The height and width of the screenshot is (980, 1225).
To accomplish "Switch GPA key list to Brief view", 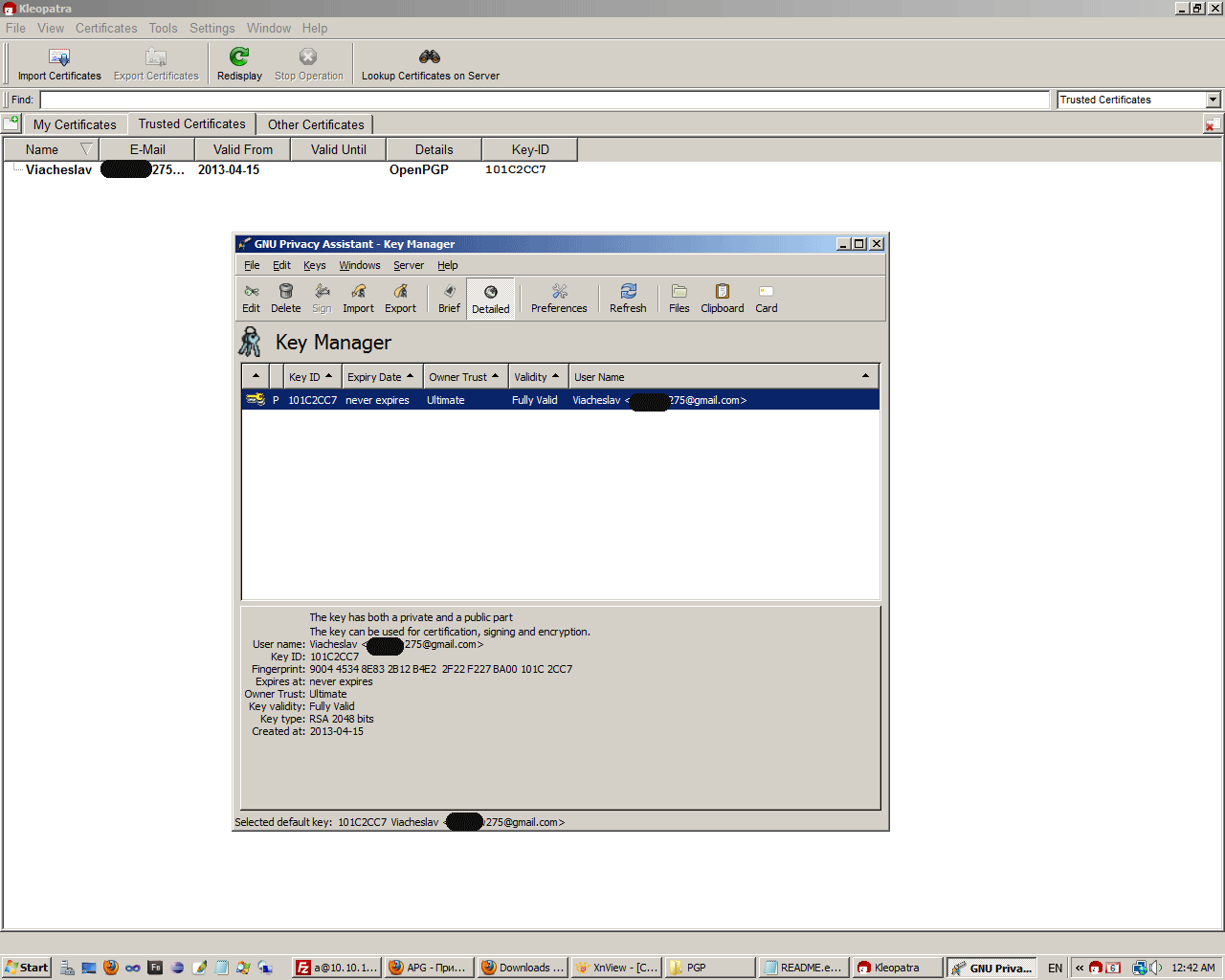I will [449, 299].
